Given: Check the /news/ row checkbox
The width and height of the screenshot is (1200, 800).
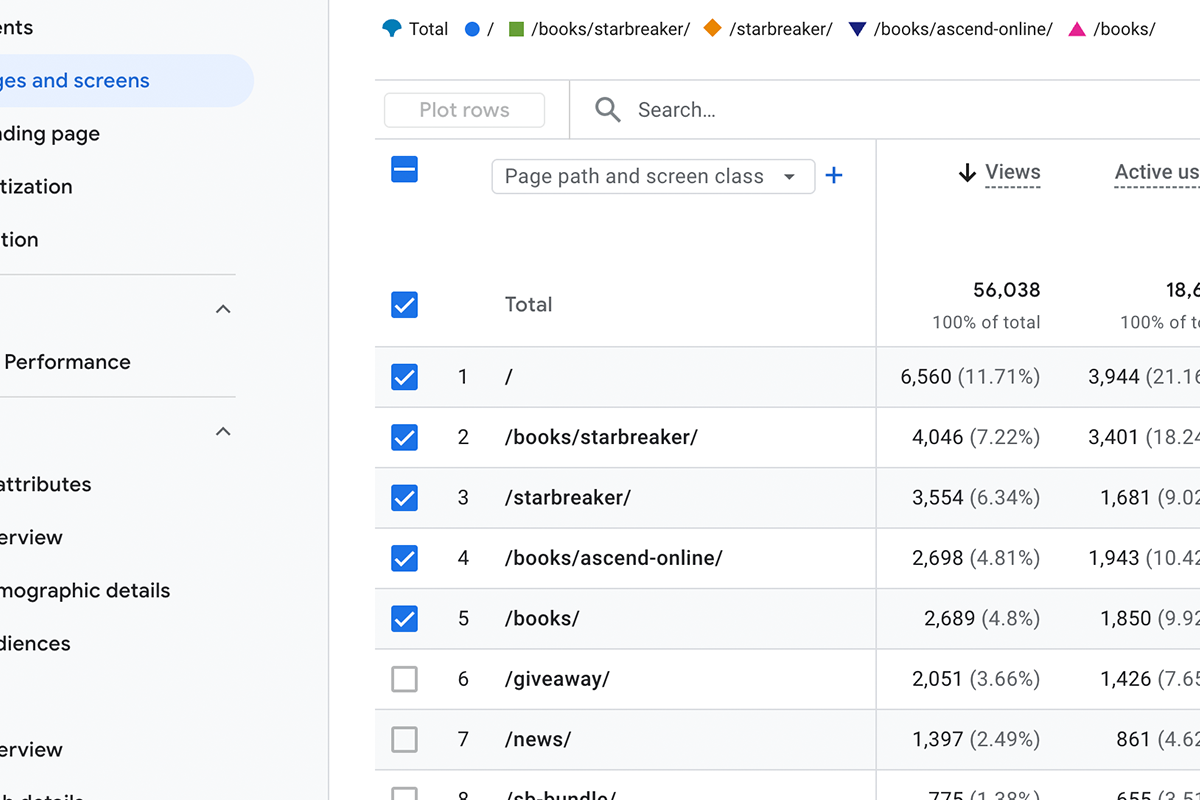Looking at the screenshot, I should (404, 739).
